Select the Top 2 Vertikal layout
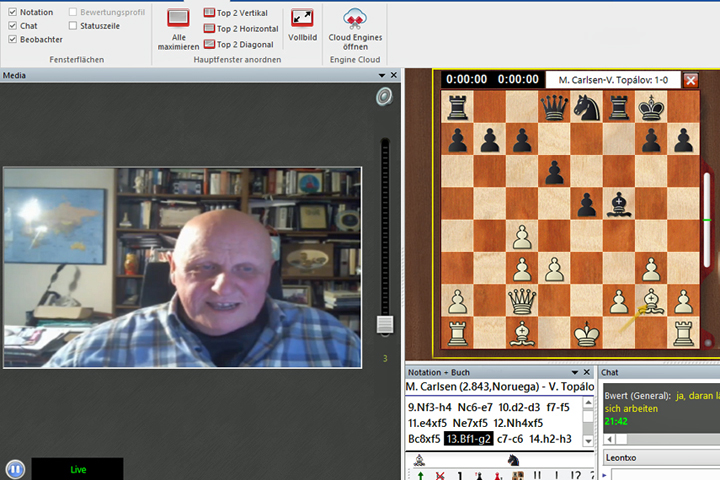 point(241,14)
